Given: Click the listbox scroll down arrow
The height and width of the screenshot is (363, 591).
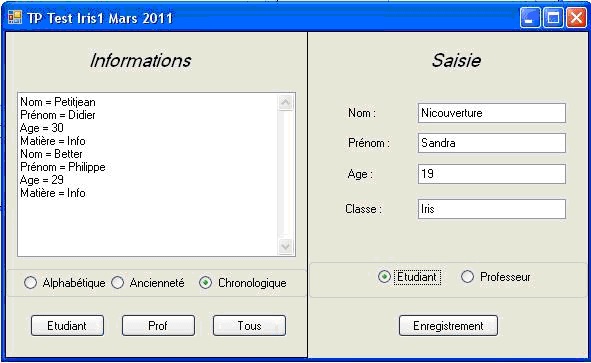Looking at the screenshot, I should [286, 247].
